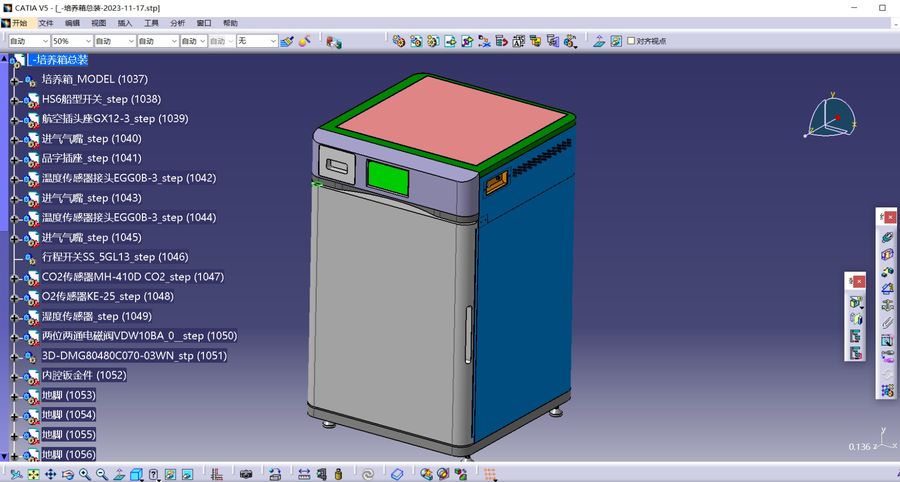Click the Measure Inertia weight icon
Screen dimensions: 900x482
pyautogui.click(x=338, y=474)
